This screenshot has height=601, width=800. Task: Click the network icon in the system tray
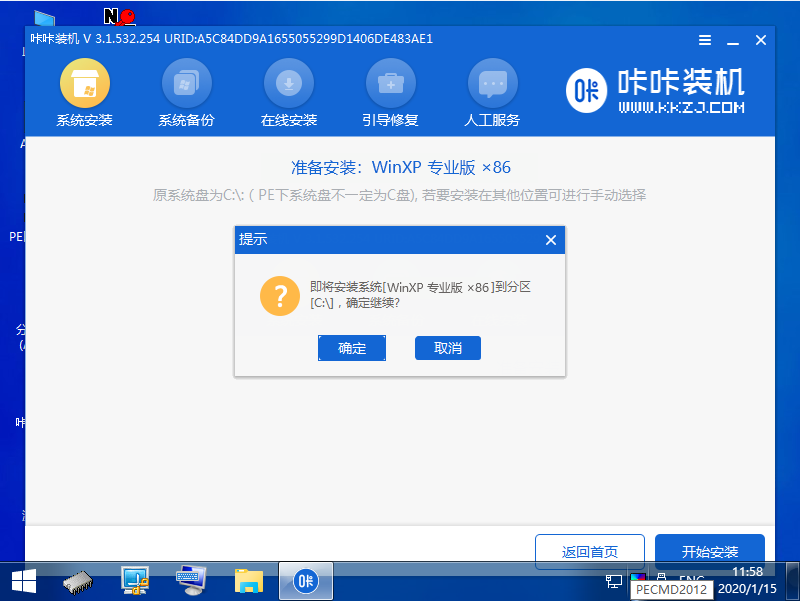pos(612,580)
